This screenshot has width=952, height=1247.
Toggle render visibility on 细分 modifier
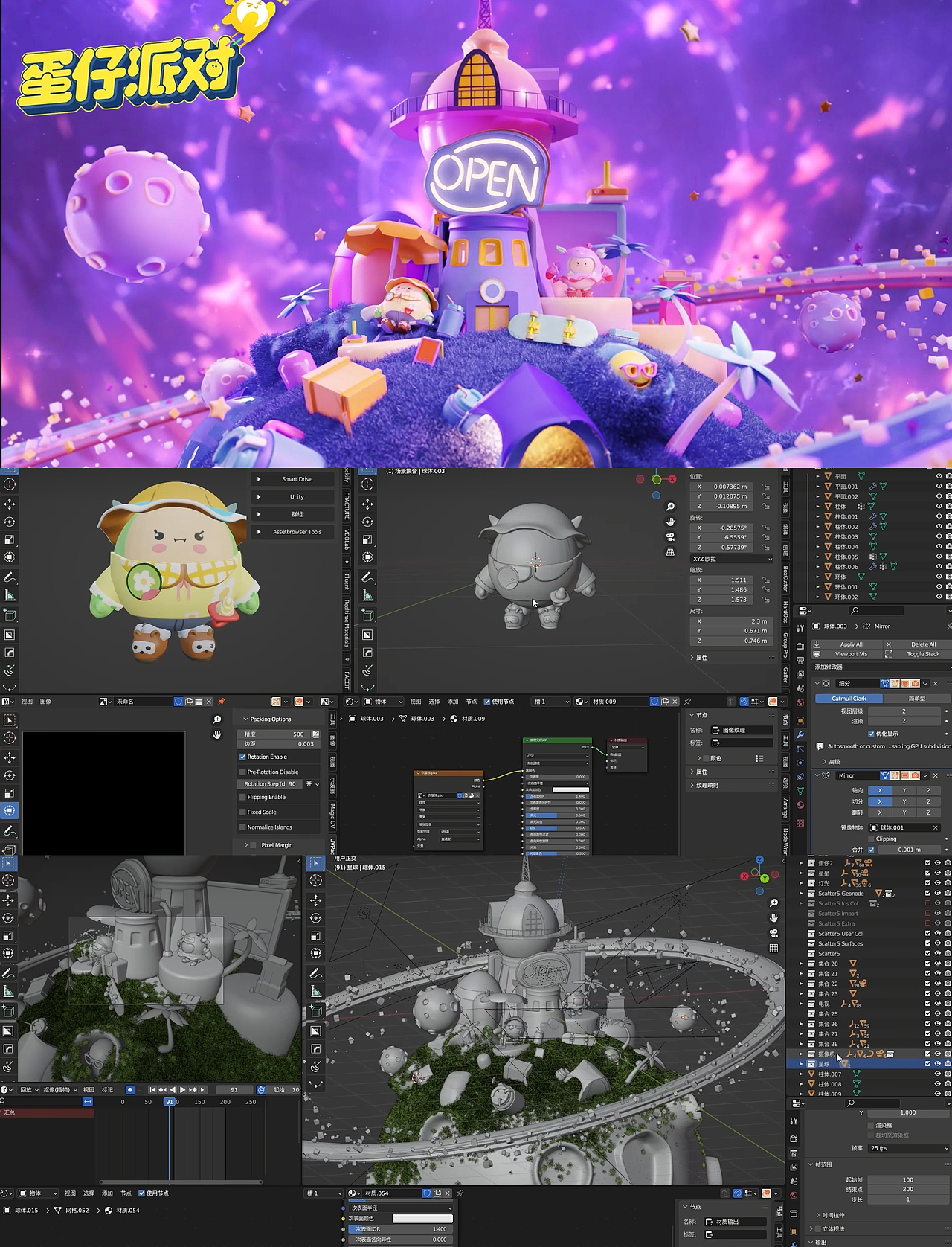915,683
